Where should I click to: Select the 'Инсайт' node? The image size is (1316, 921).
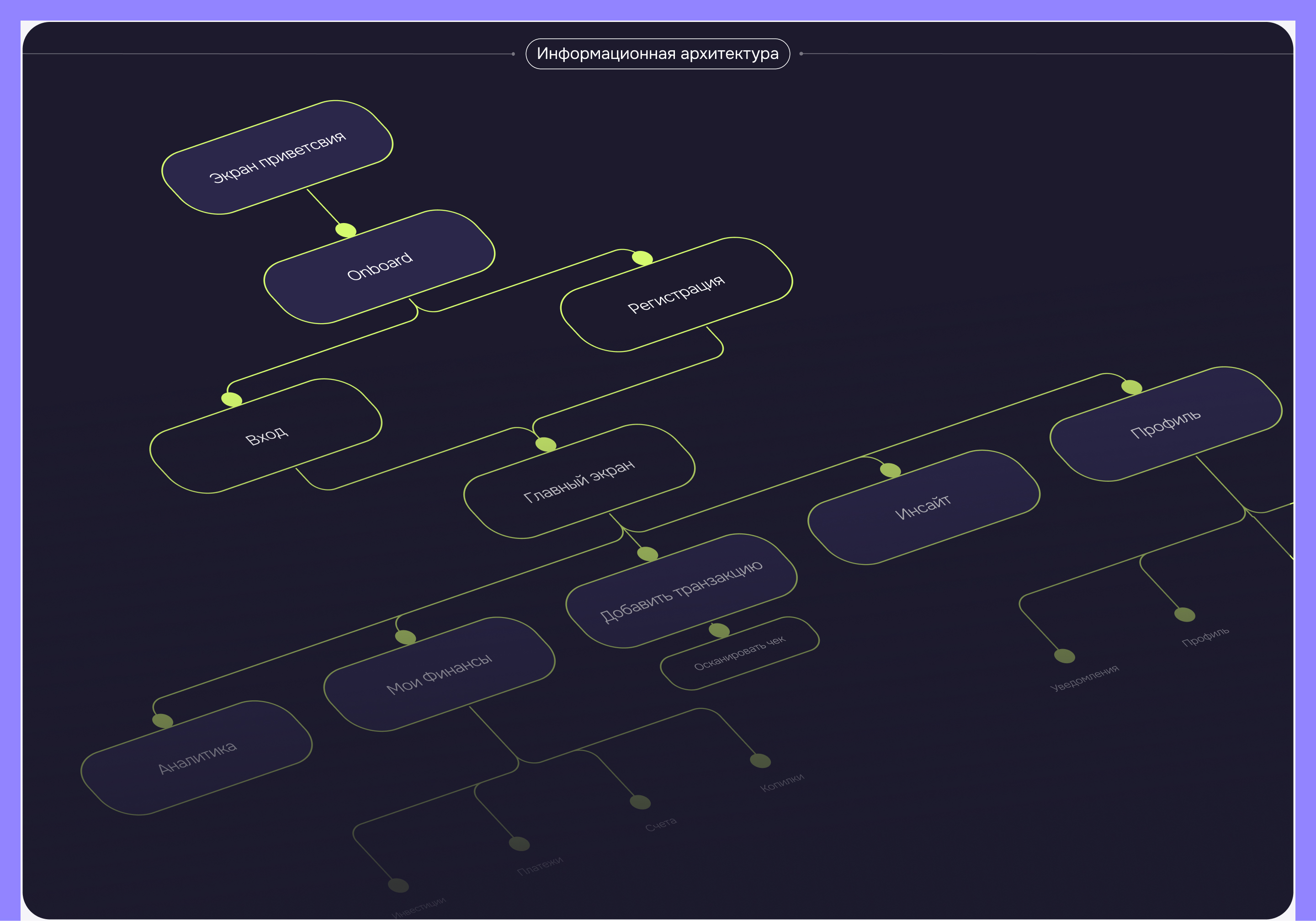coord(923,507)
